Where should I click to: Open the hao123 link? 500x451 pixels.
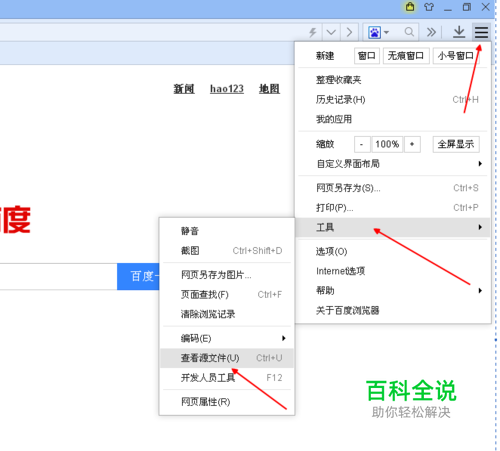[x=227, y=89]
